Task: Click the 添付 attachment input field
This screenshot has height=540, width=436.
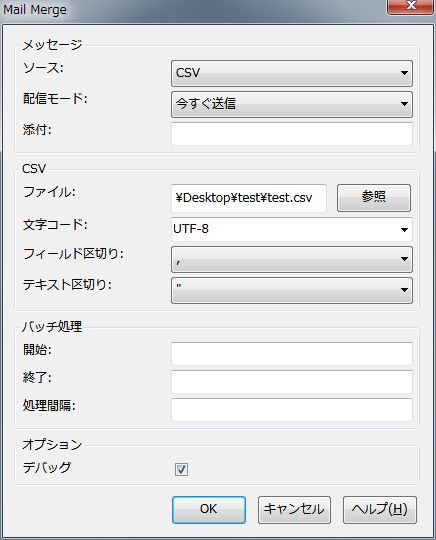Action: (x=291, y=134)
